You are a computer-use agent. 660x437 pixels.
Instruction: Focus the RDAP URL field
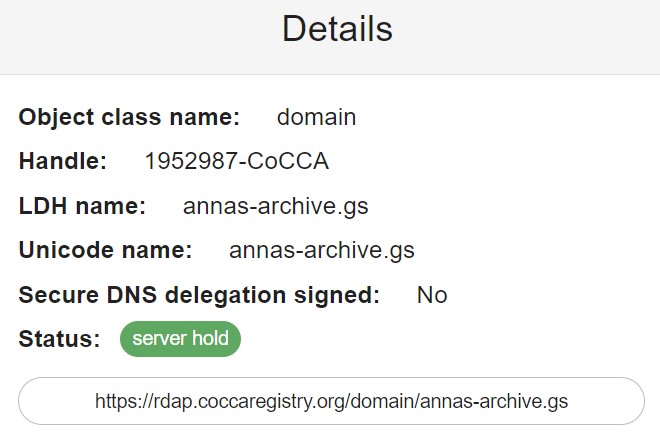tap(331, 401)
